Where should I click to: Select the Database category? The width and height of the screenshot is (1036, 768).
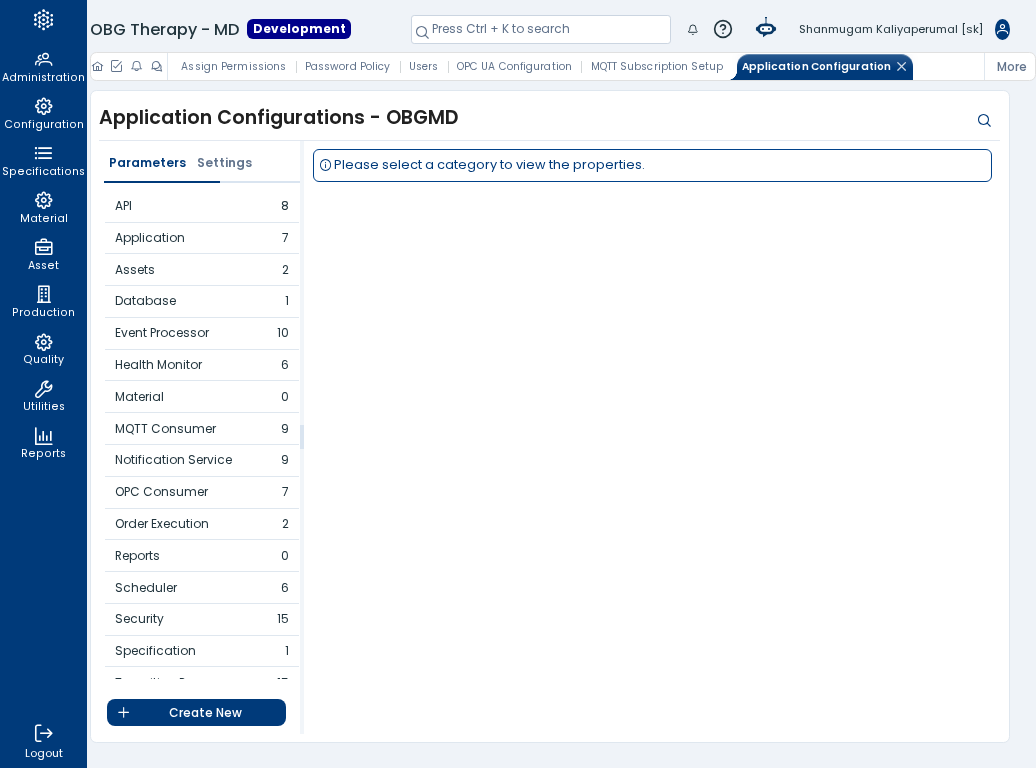click(202, 301)
